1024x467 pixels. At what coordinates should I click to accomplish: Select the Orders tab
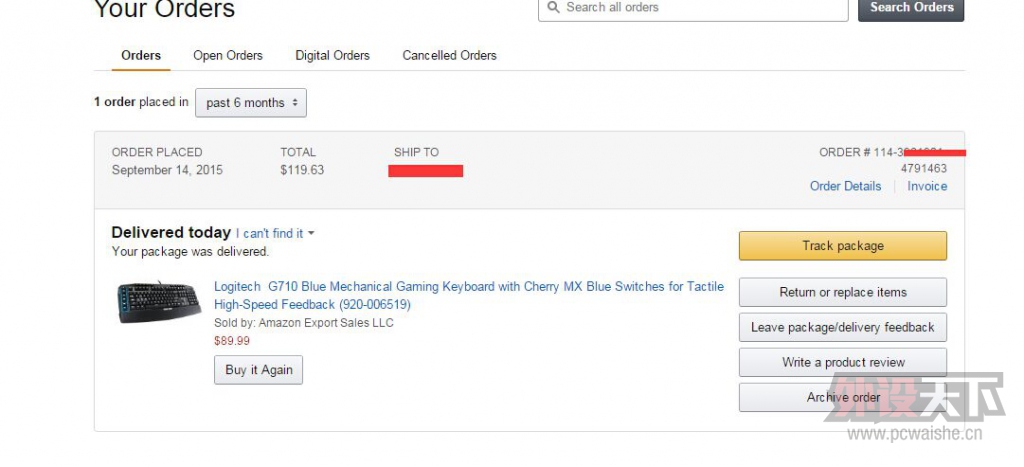(x=141, y=56)
